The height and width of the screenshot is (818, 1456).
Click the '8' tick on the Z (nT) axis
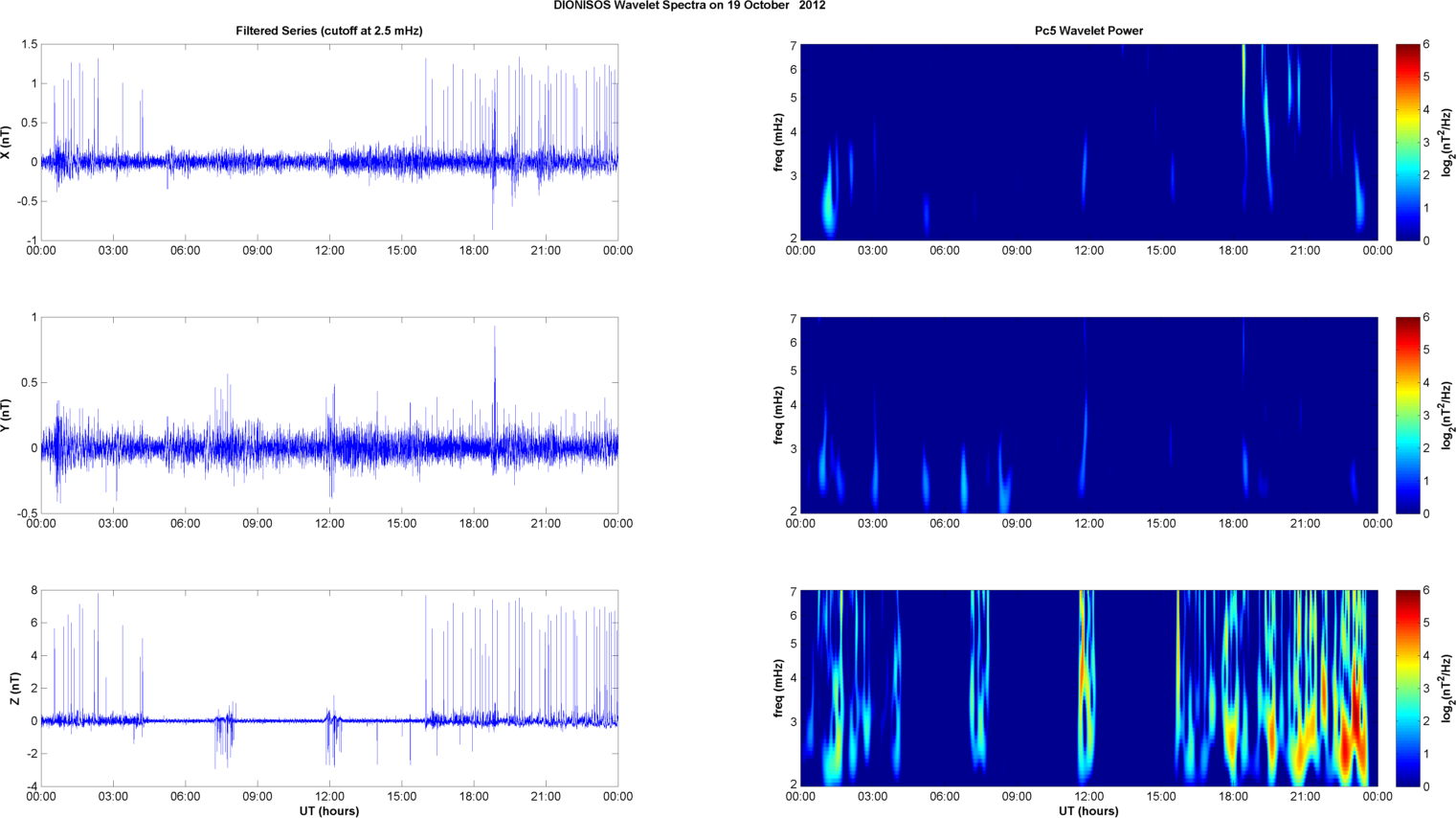click(x=34, y=591)
